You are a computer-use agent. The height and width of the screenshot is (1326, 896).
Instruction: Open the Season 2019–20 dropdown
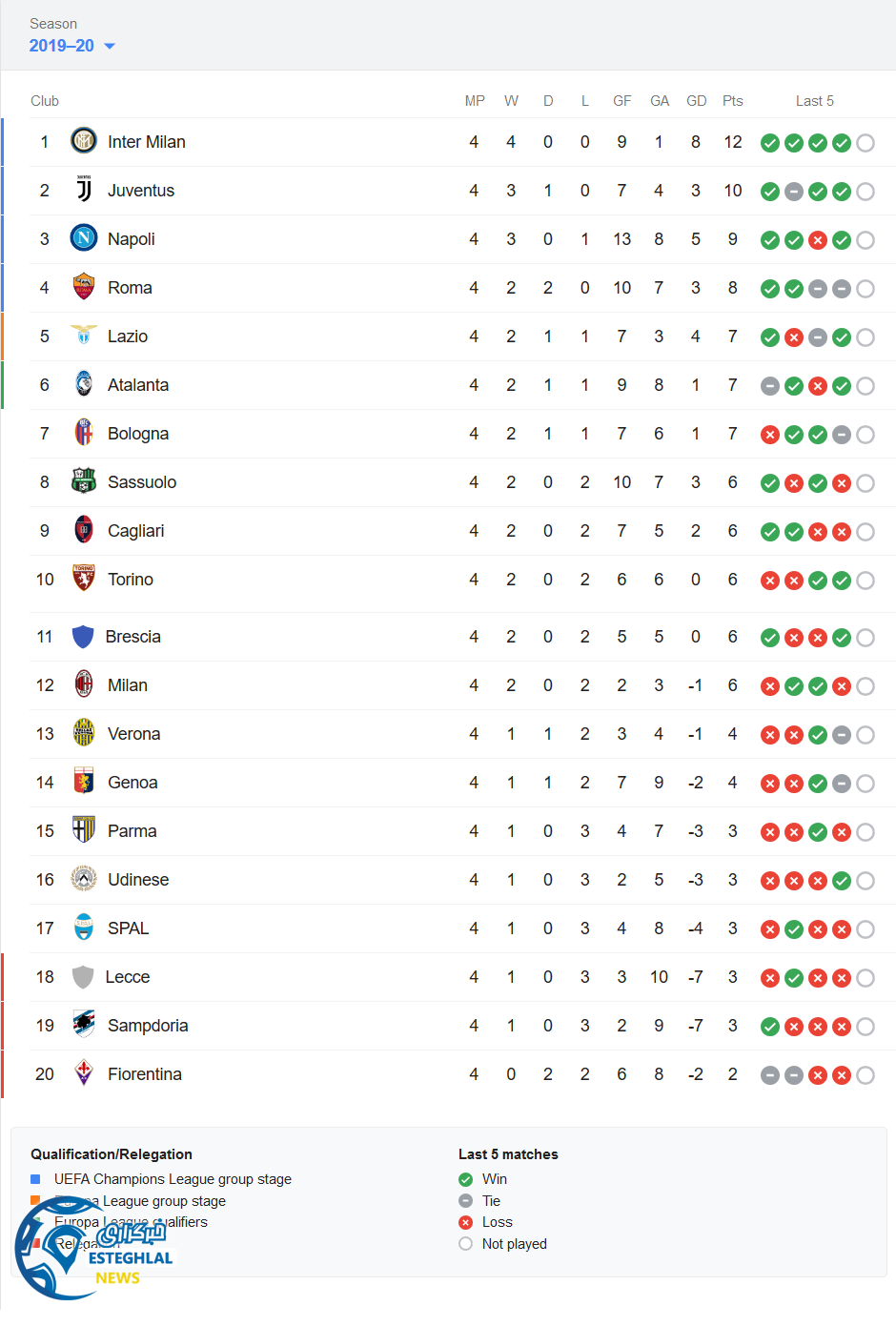(x=62, y=46)
